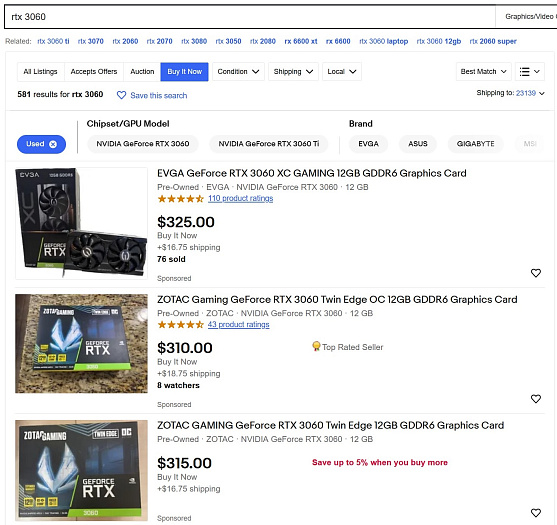Click the 8 watchers text
The width and height of the screenshot is (557, 525).
[x=178, y=385]
